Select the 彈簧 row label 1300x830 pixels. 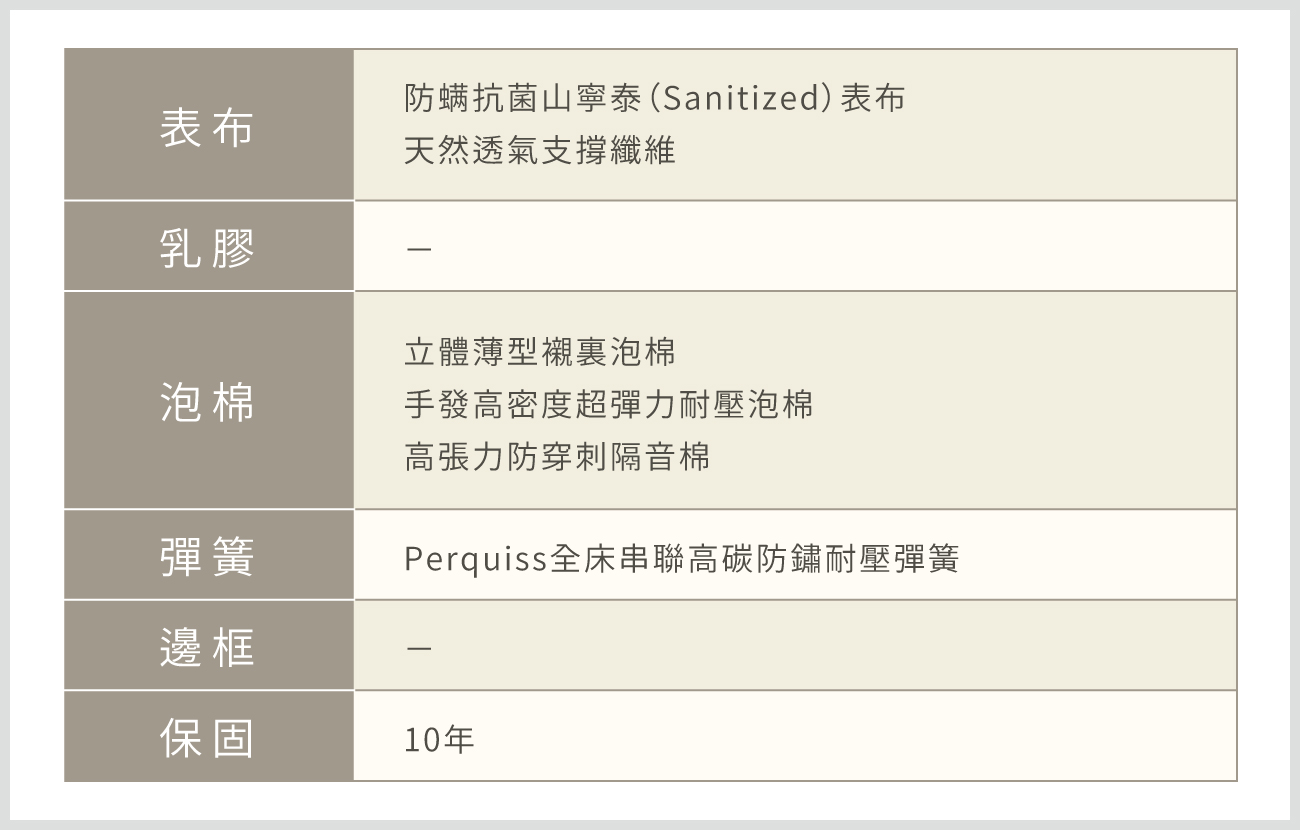pos(209,555)
